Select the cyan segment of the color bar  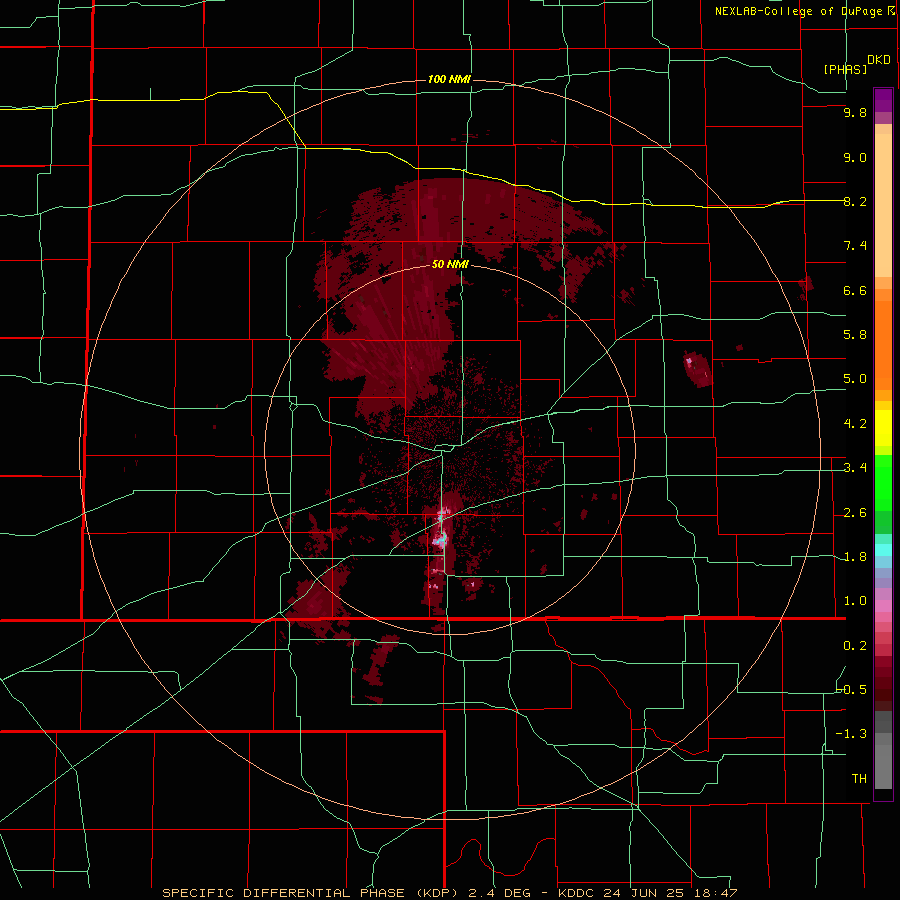click(883, 550)
